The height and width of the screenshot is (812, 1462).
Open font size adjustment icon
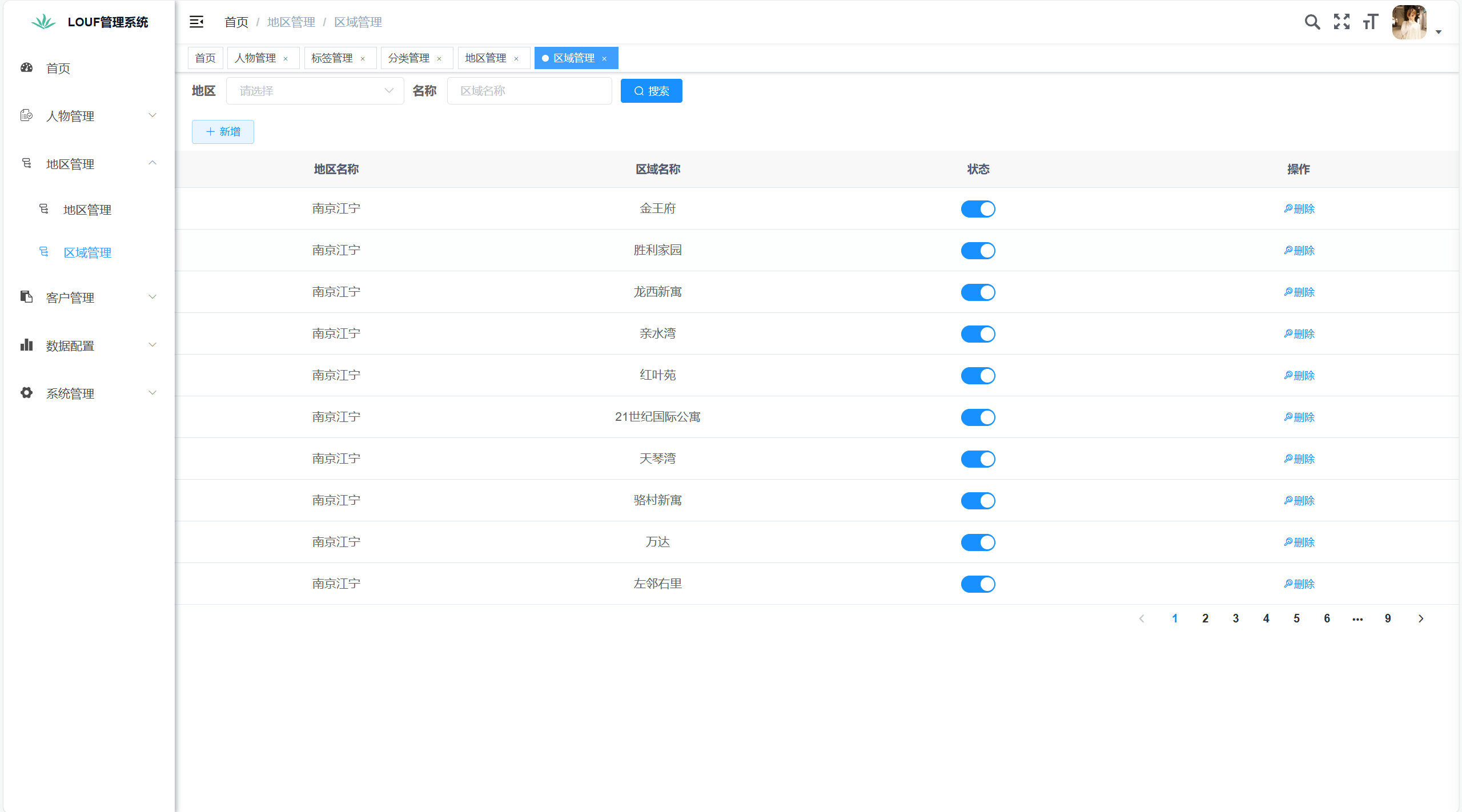click(x=1371, y=22)
